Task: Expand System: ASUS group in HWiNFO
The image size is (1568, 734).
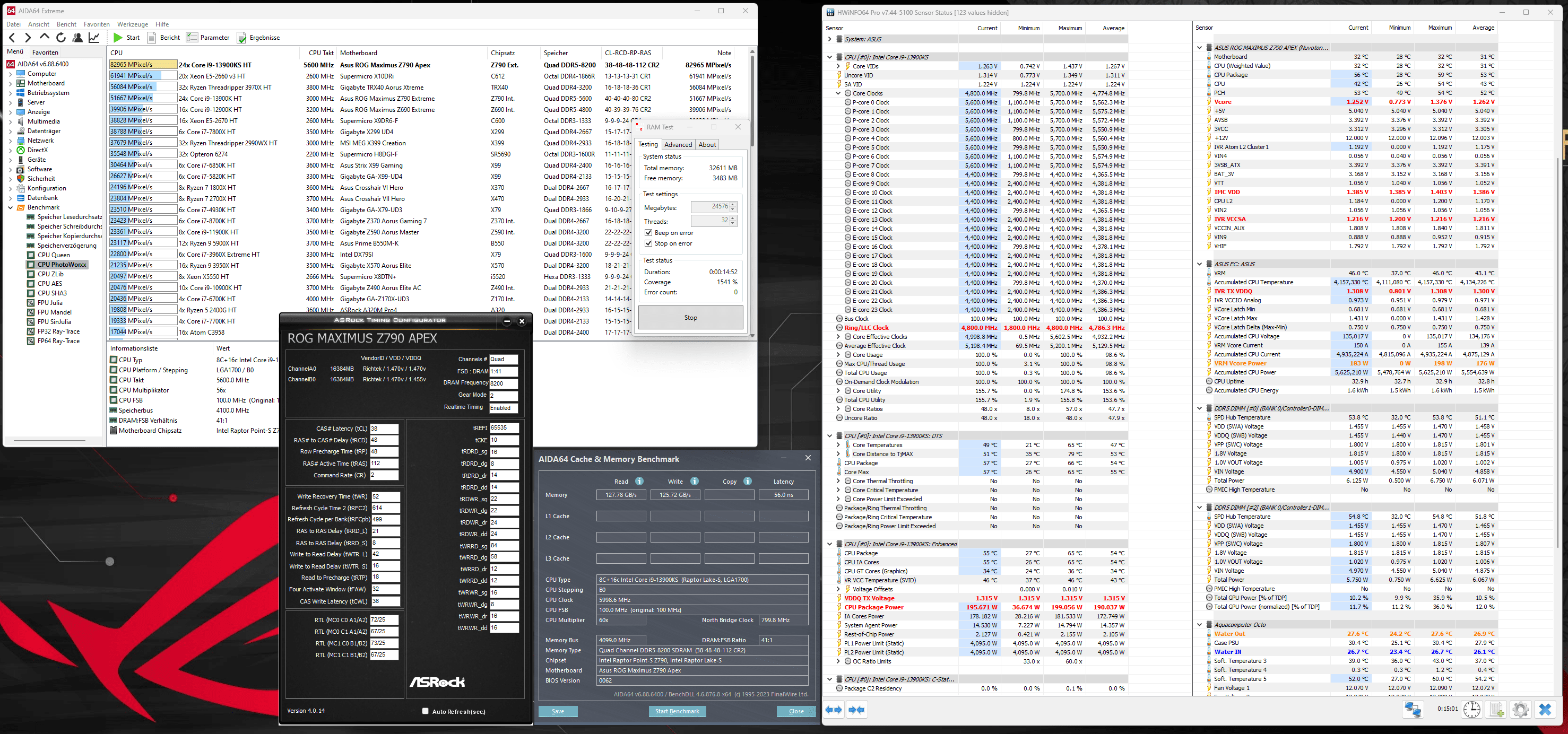Action: point(829,39)
